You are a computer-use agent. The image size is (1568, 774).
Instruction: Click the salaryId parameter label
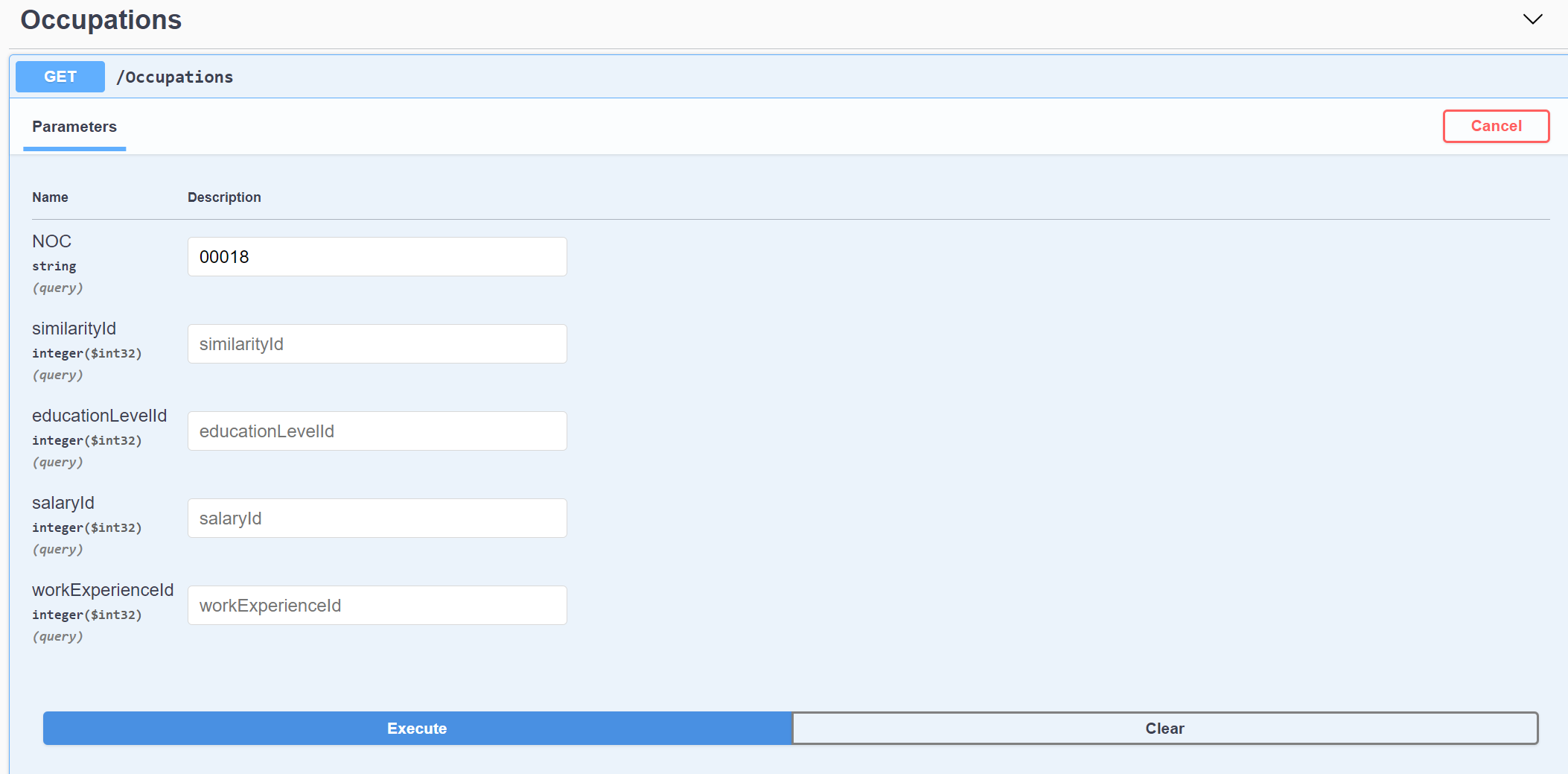(x=63, y=503)
